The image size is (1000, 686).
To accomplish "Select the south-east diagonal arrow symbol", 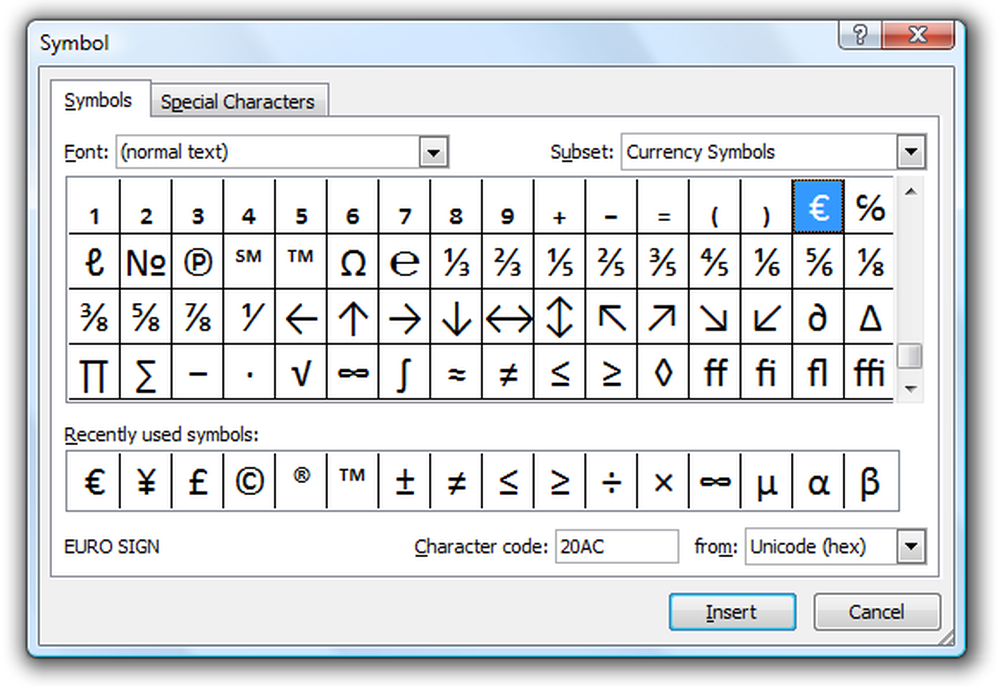I will [x=714, y=317].
